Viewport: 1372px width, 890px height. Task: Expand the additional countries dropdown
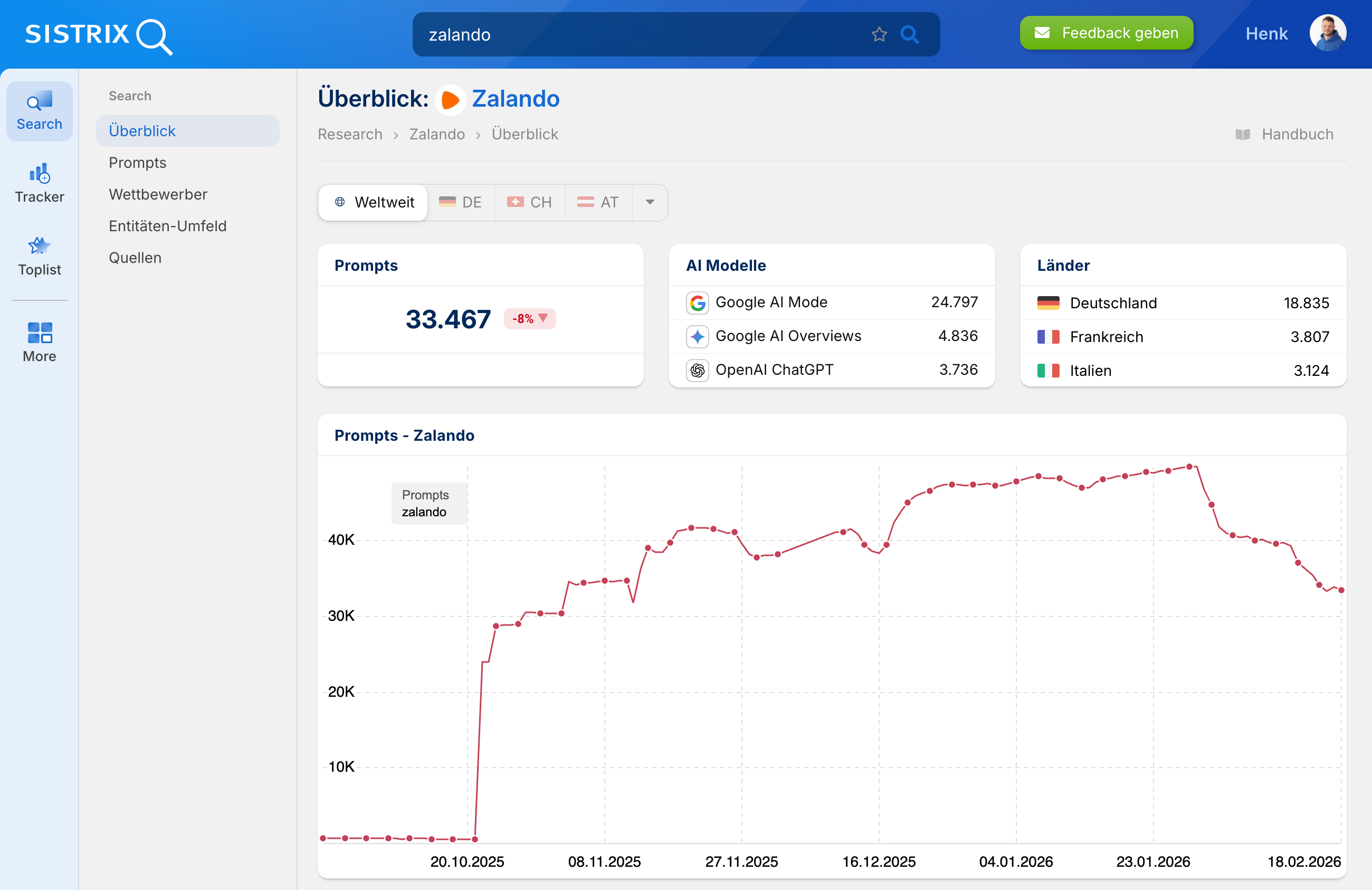[x=650, y=203]
